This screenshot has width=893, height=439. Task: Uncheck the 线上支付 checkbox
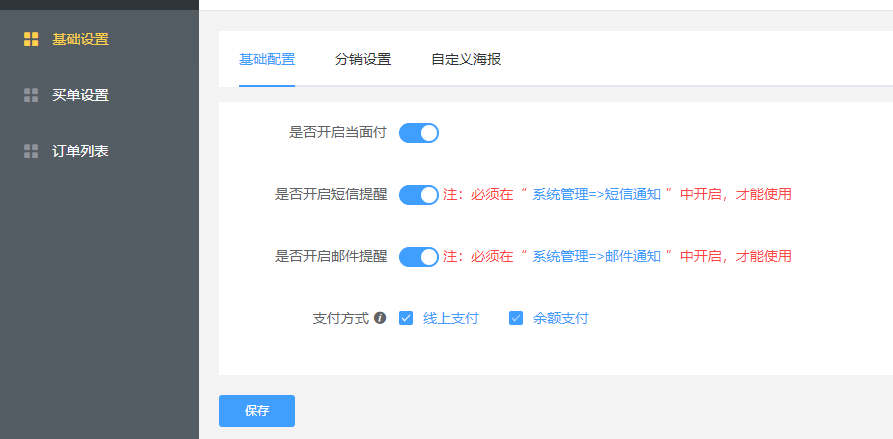[x=406, y=318]
